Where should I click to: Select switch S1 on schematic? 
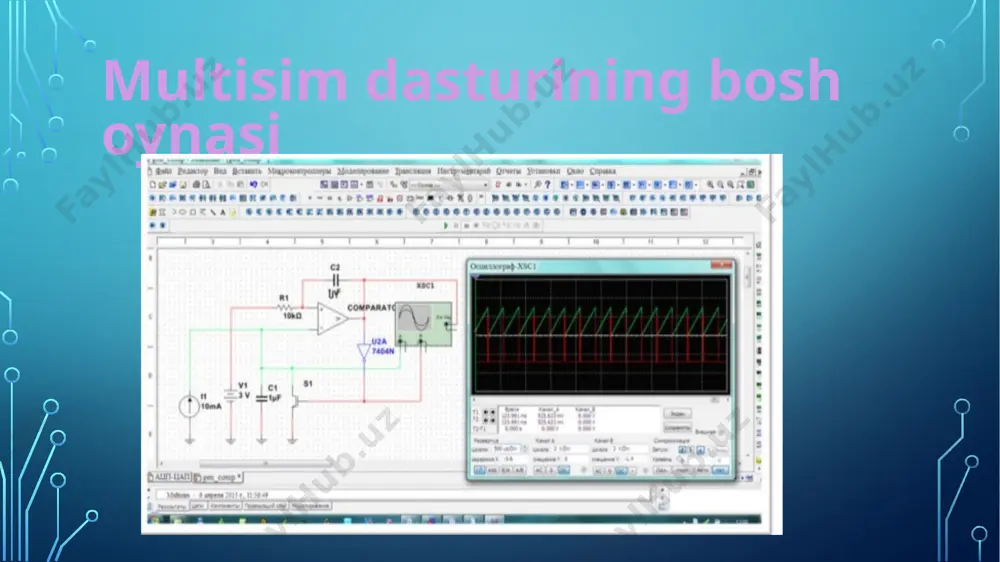(x=296, y=399)
